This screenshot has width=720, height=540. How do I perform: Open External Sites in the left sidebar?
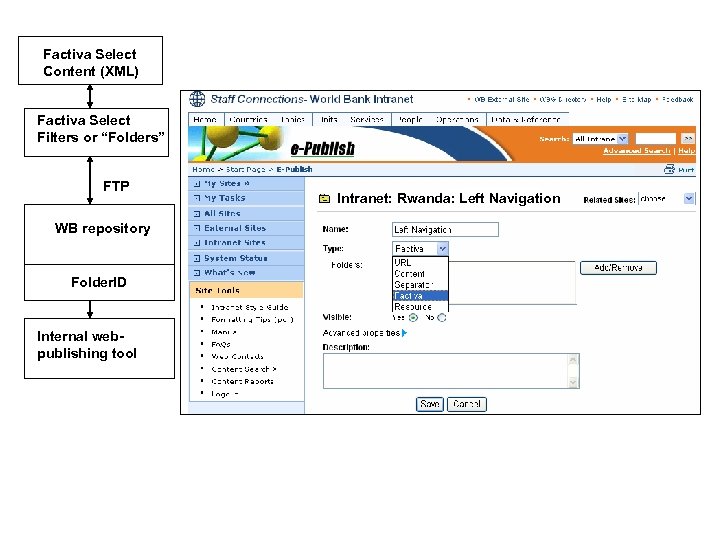point(235,228)
